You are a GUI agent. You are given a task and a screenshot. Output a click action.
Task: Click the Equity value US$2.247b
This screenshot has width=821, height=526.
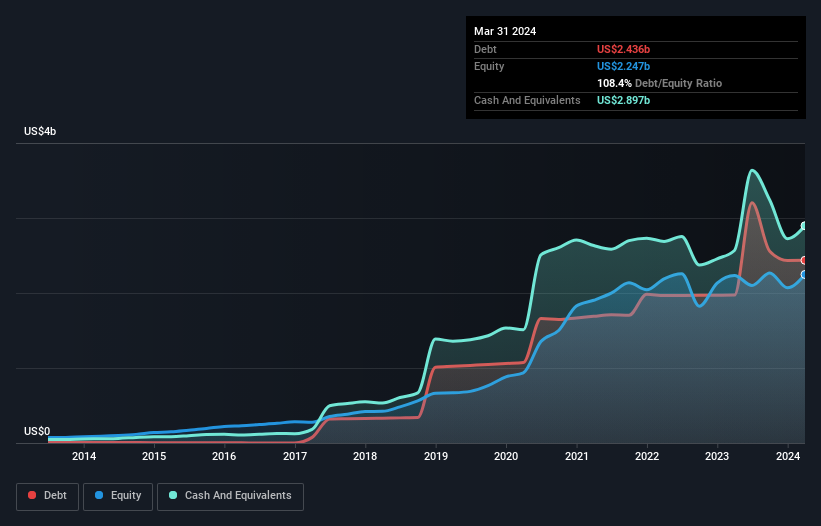[623, 66]
